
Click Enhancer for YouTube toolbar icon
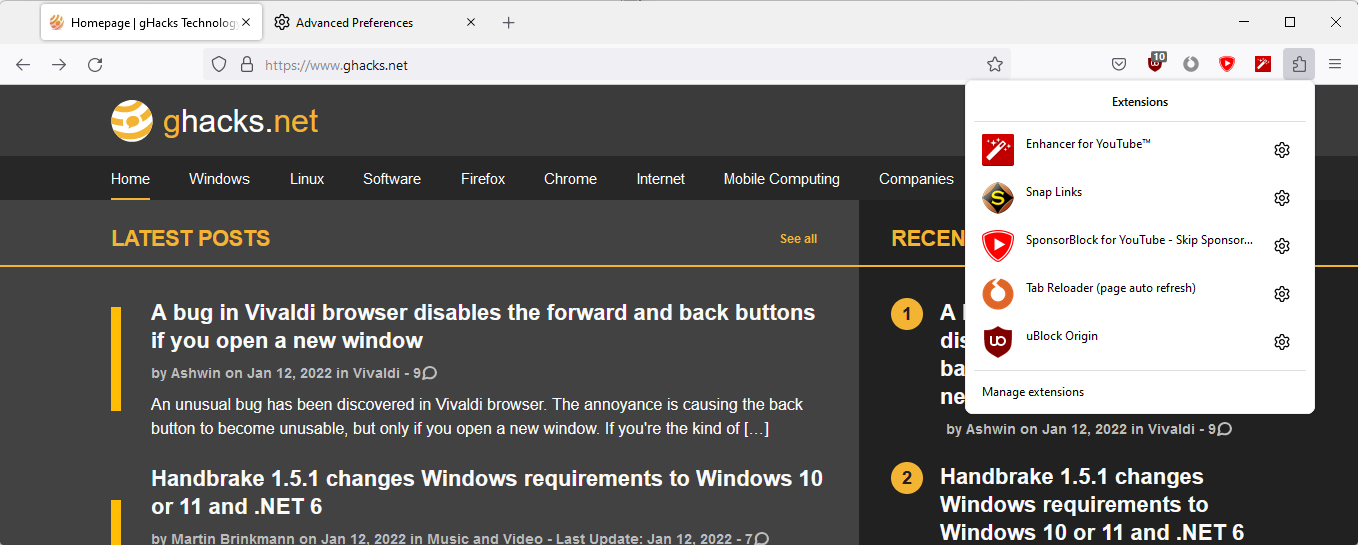[x=1263, y=64]
